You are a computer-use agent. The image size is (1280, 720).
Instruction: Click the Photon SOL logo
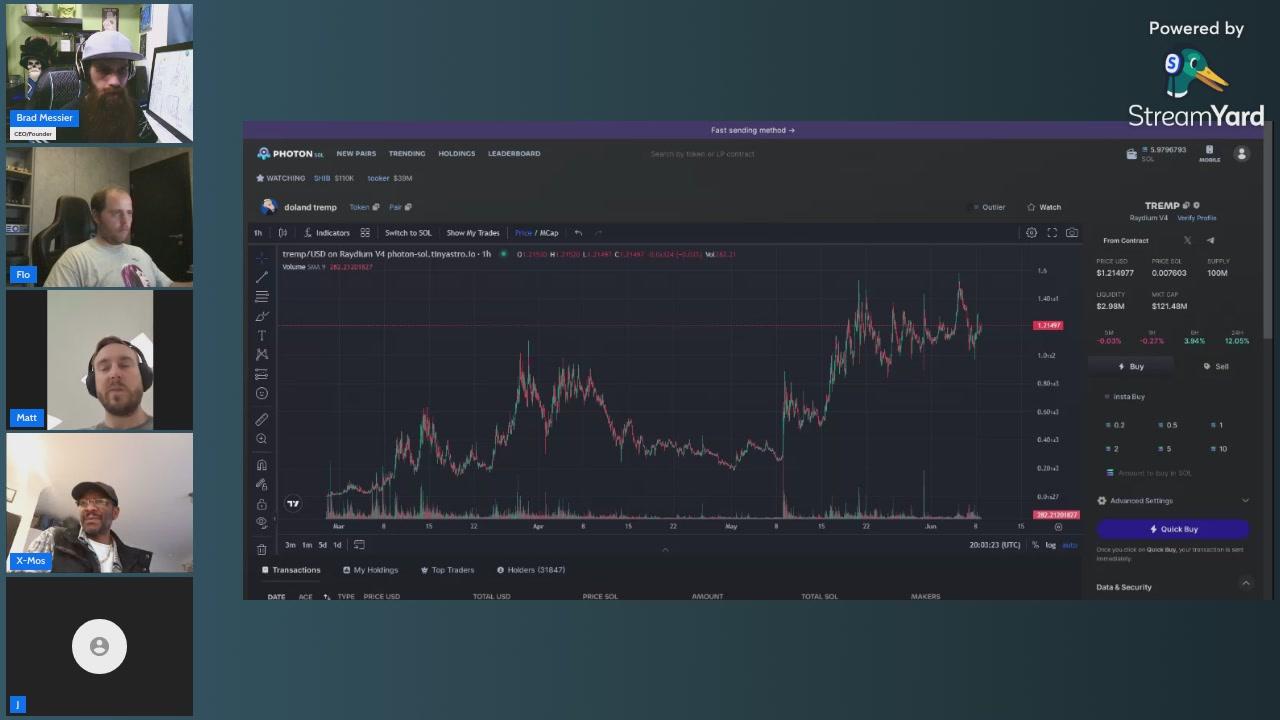coord(290,153)
